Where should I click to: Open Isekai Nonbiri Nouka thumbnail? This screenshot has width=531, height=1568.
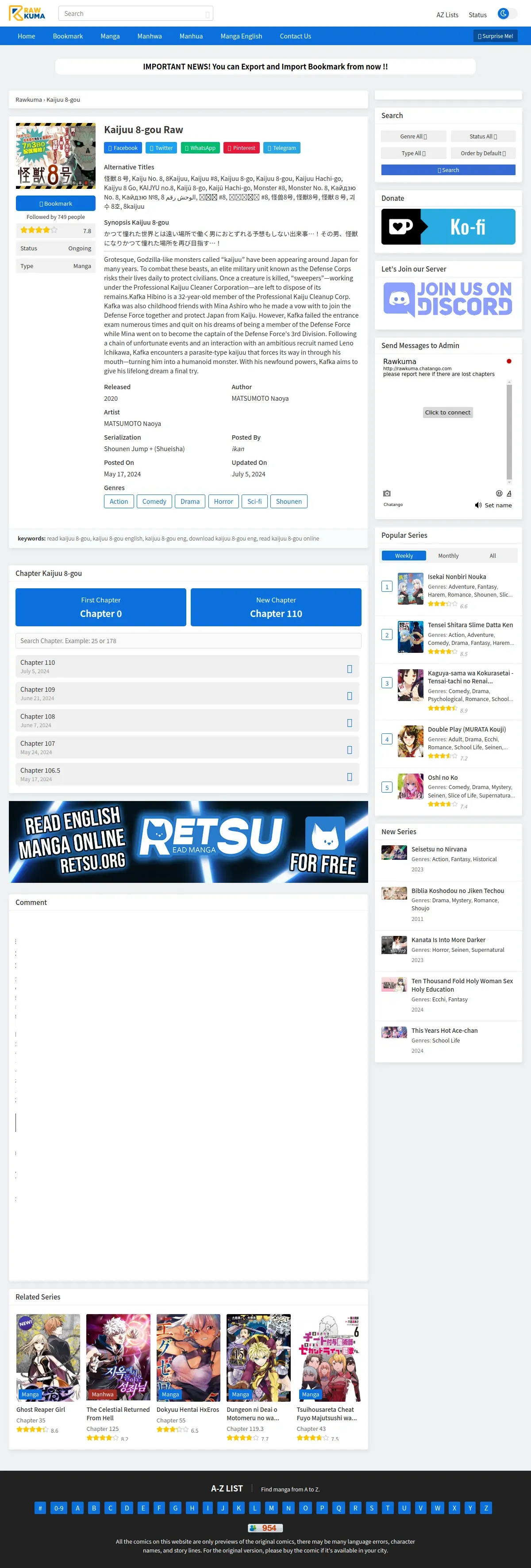(411, 589)
